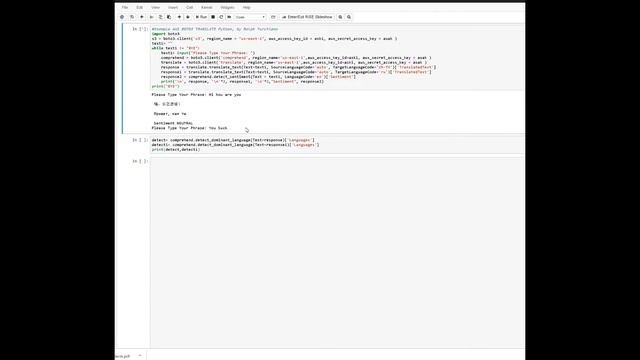Click the 'Sentiment NEUTRAL' output line
This screenshot has width=640, height=360.
click(173, 123)
